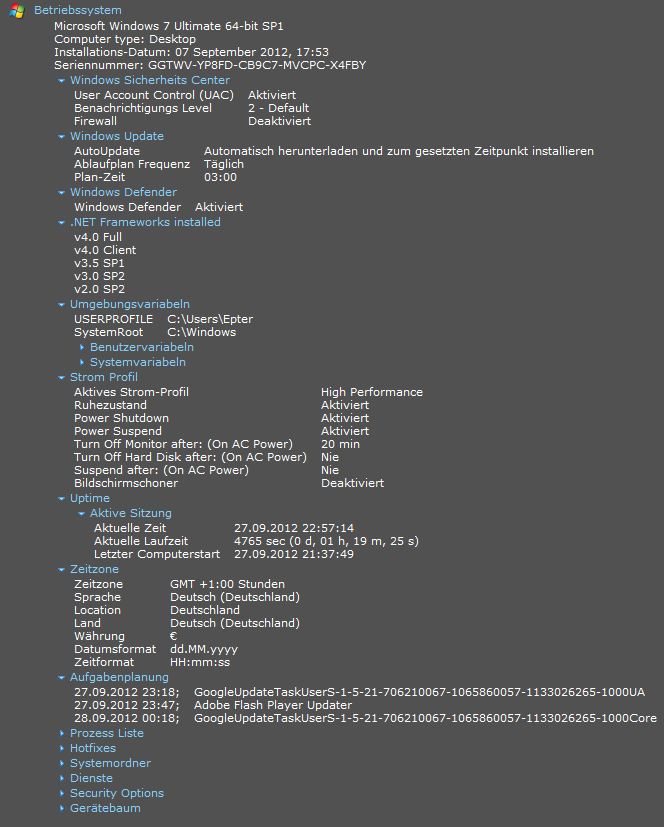
Task: Collapse the Windows Update section
Action: [117, 136]
